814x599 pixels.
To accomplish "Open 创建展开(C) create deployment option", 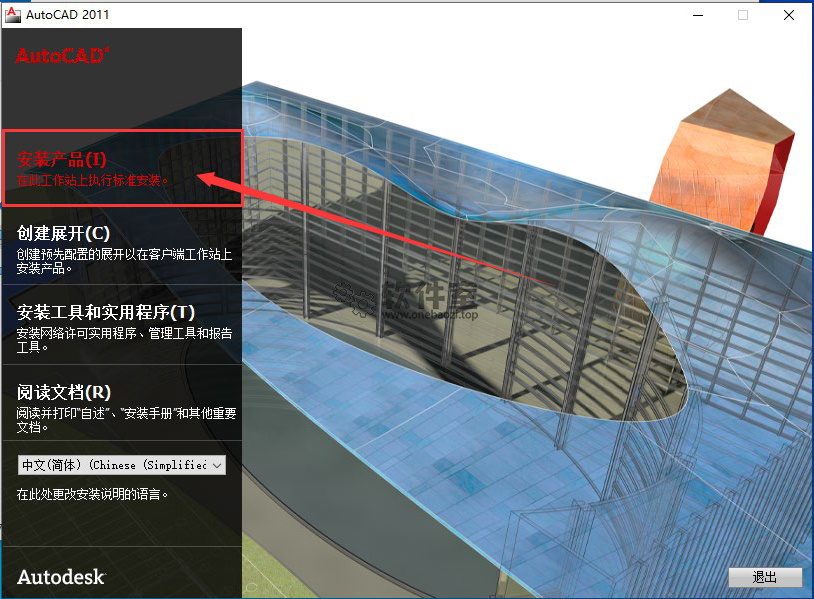I will point(63,233).
